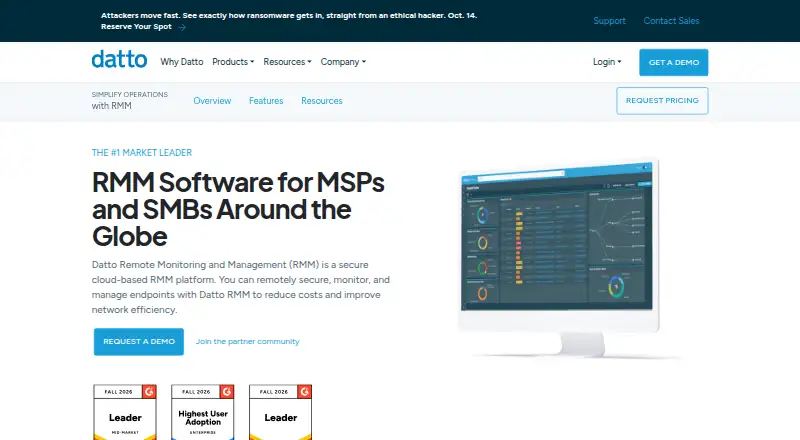Switch to the Resources tab in the RMM sub-navigation
Screen dimensions: 800x440
tap(321, 101)
